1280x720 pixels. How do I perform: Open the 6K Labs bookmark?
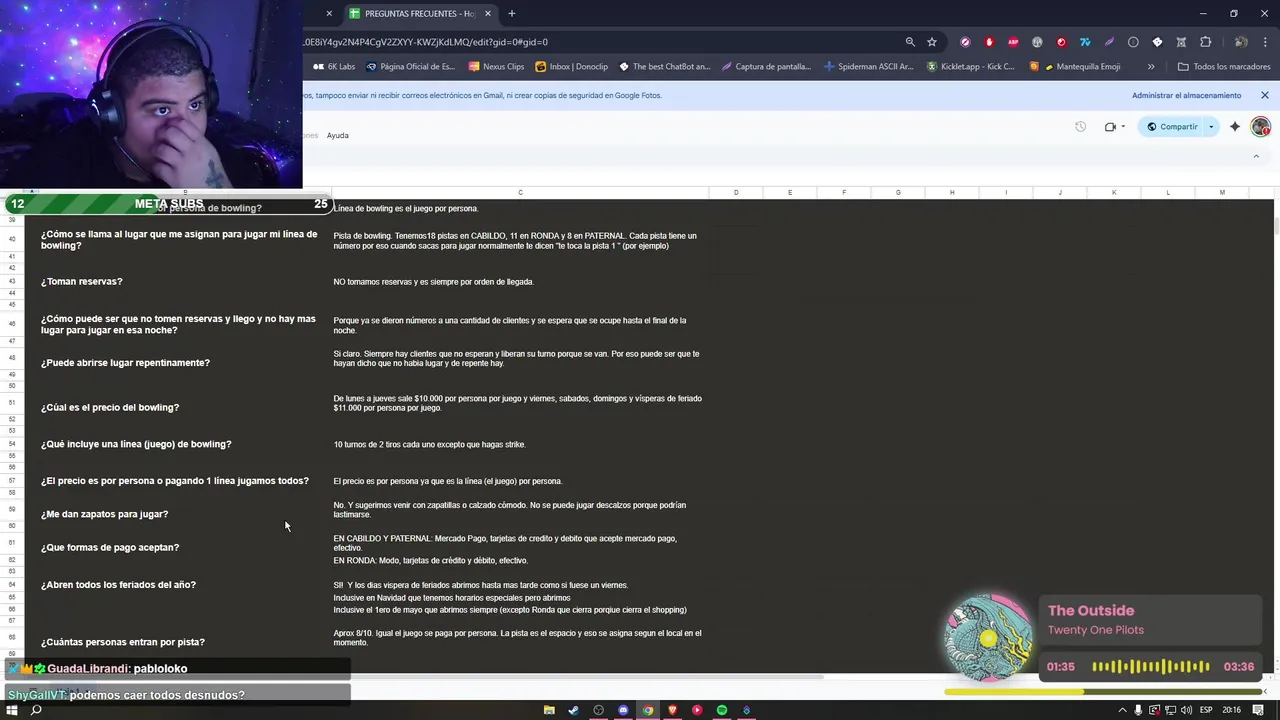point(334,67)
